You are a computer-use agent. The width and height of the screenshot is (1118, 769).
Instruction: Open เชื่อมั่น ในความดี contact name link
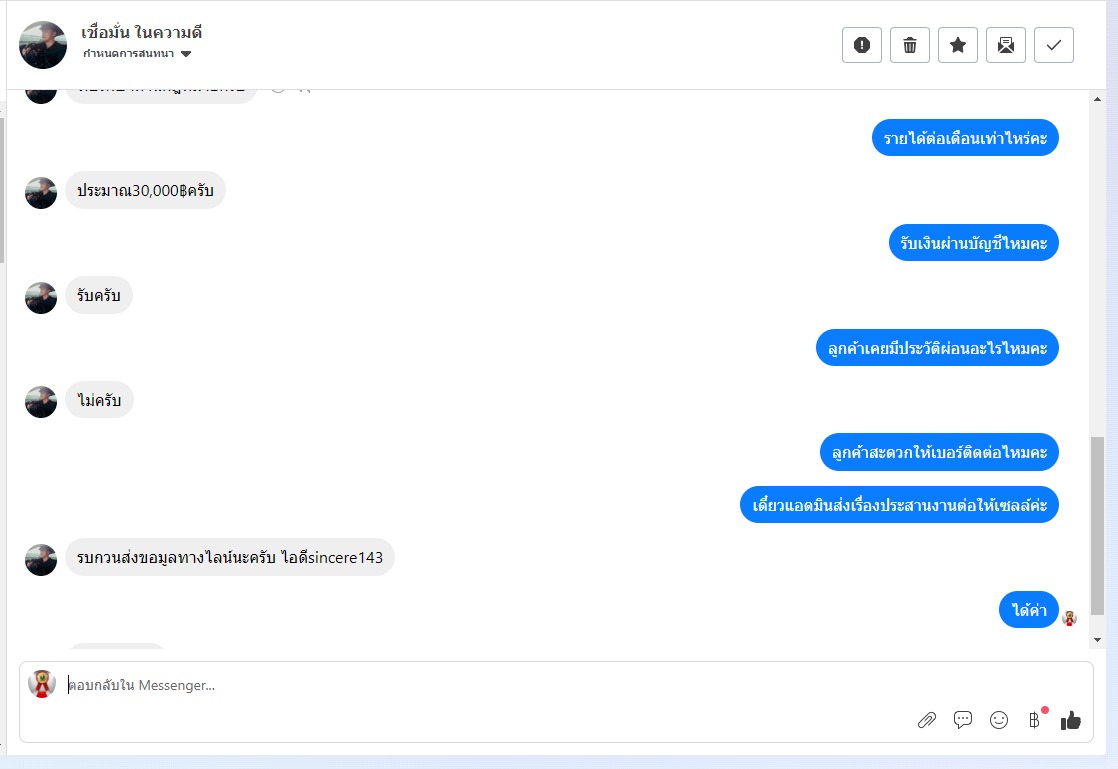coord(141,32)
